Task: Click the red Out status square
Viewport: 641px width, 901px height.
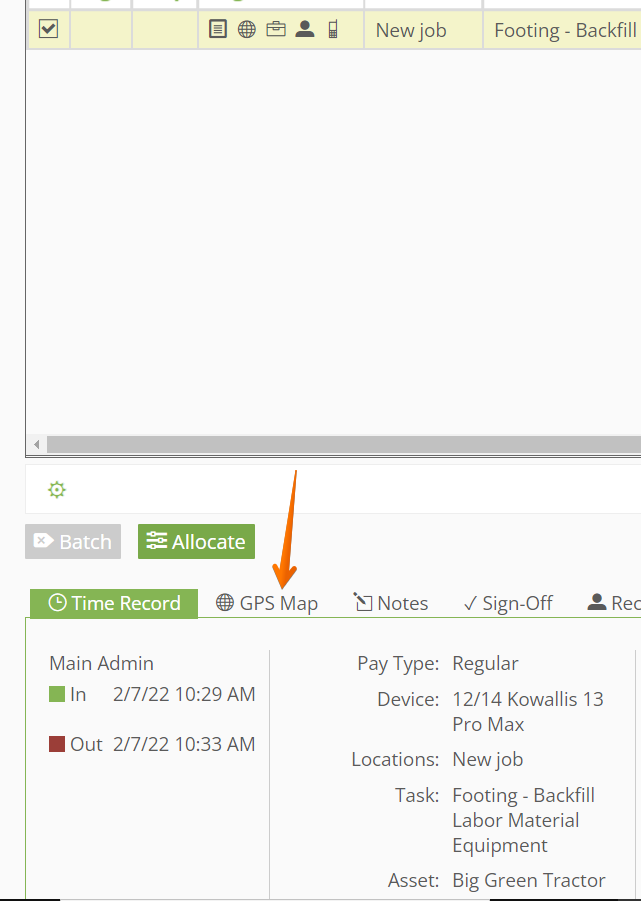Action: coord(57,744)
